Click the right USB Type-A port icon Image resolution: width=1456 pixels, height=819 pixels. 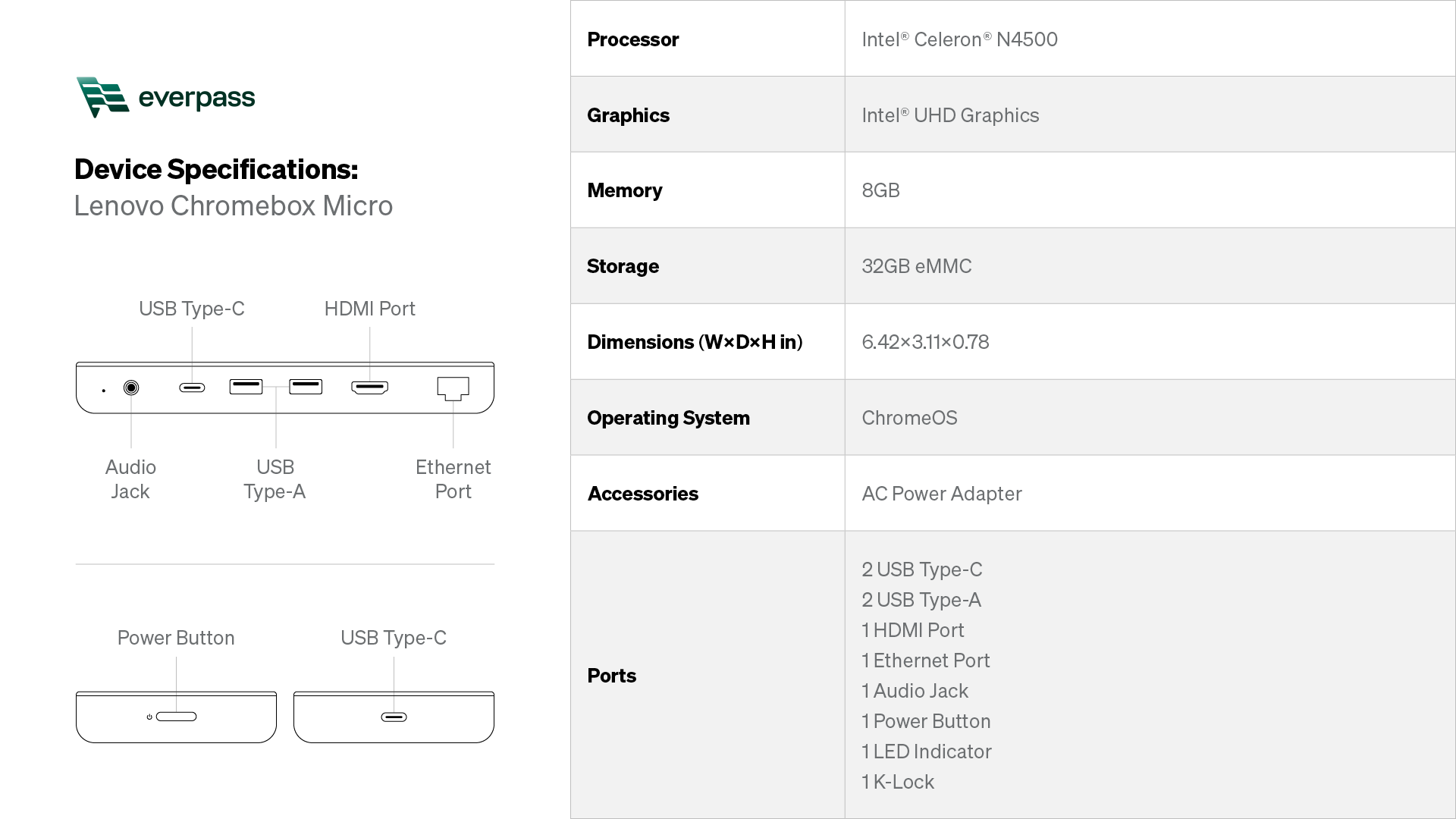[x=306, y=387]
